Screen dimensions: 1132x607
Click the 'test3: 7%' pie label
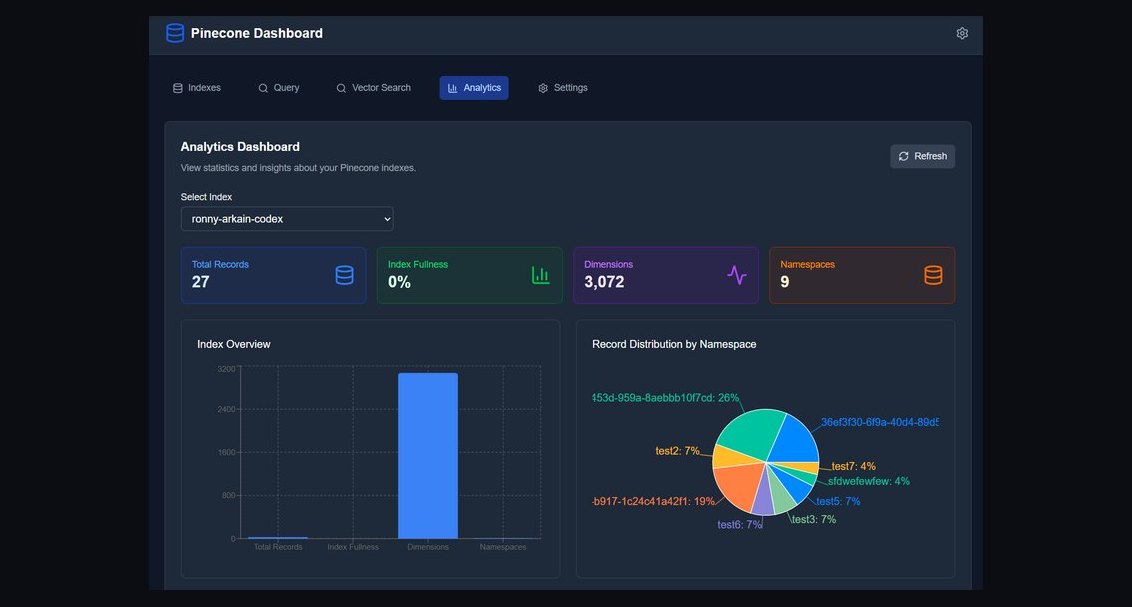point(814,520)
